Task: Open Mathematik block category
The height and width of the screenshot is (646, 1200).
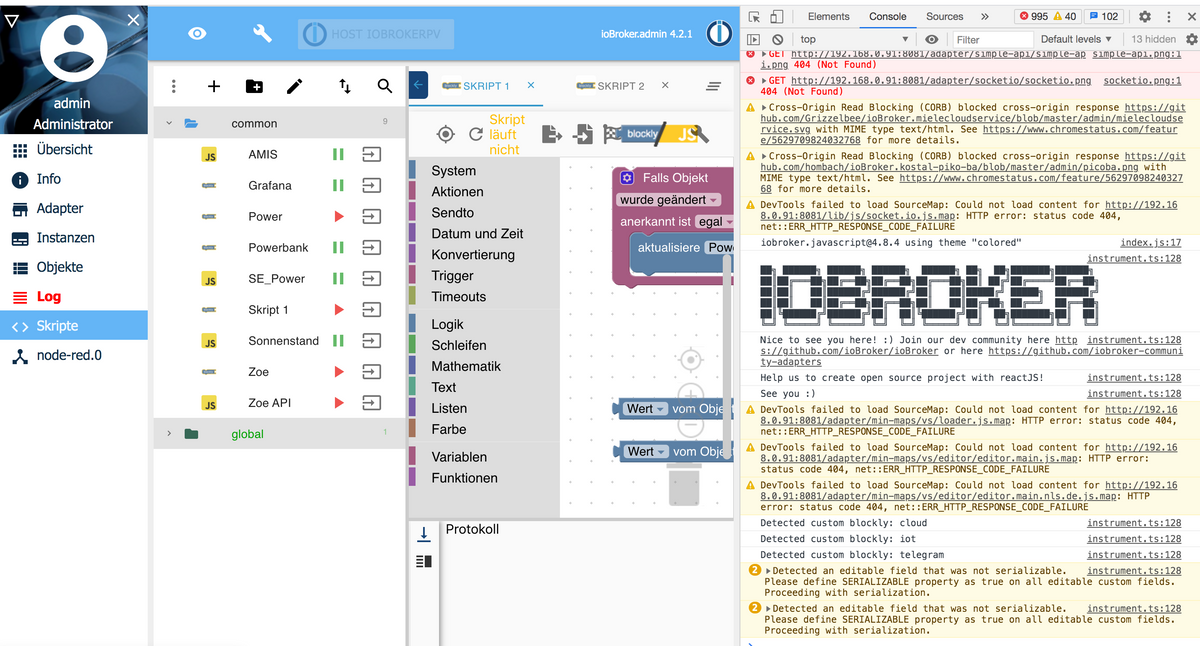Action: (482, 366)
